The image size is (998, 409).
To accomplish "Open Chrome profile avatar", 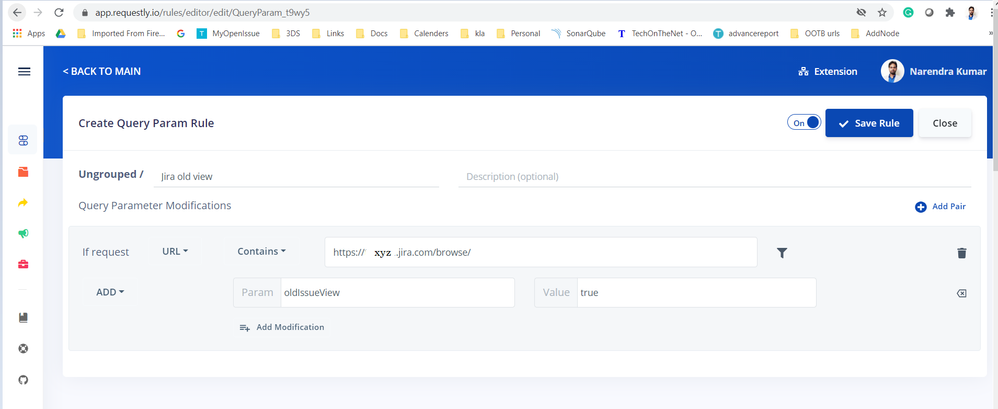I will pos(971,12).
